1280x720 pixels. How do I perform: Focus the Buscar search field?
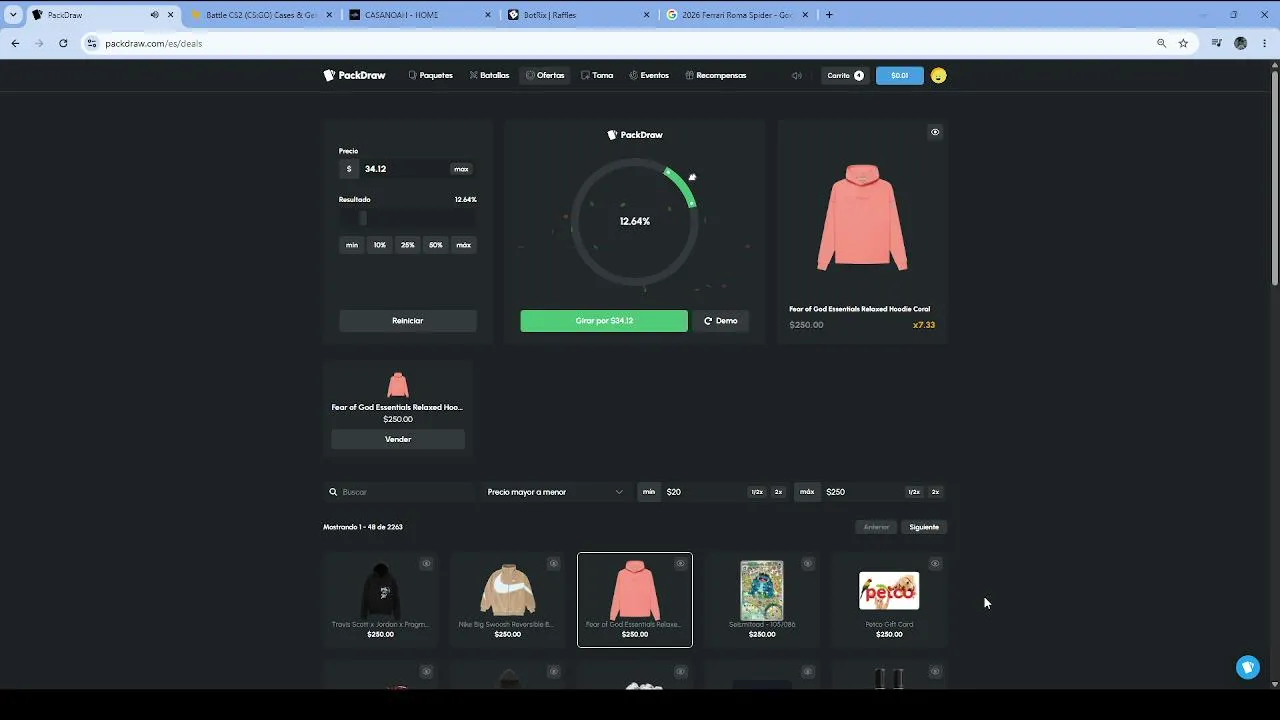coord(400,492)
